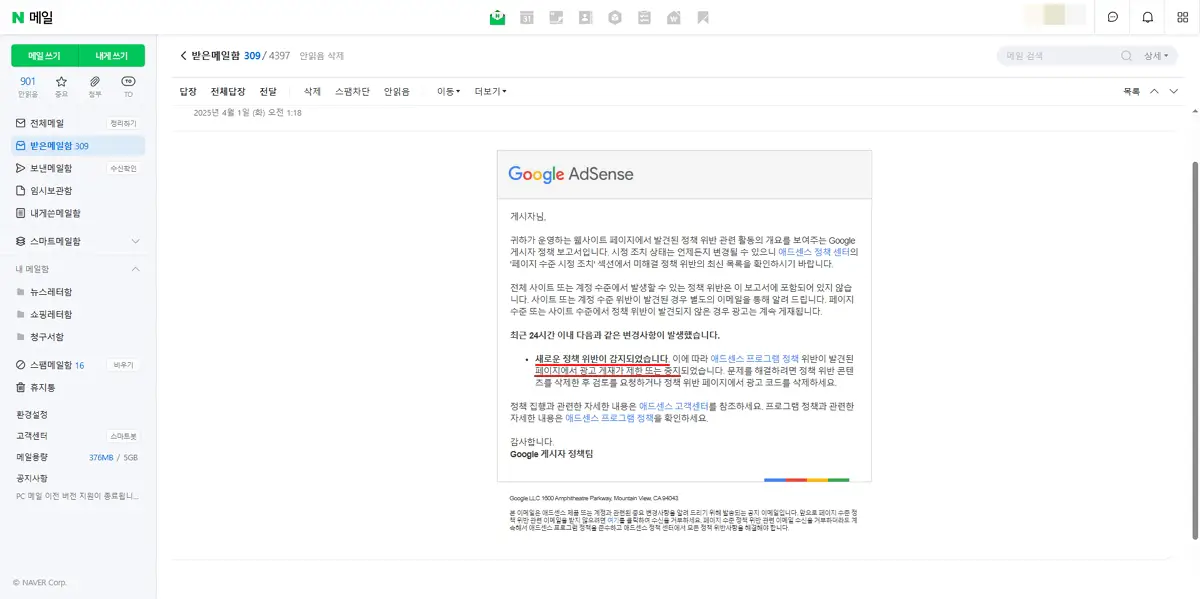This screenshot has height=599, width=1200.
Task: Open 임시보관함 drafts folder
Action: click(x=50, y=190)
